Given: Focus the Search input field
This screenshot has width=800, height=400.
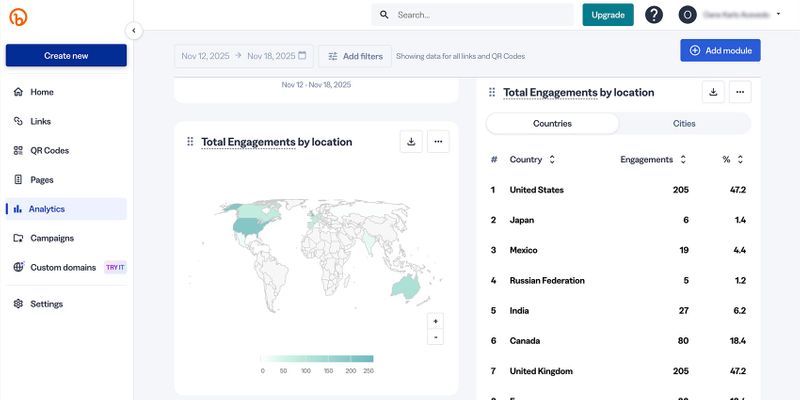Looking at the screenshot, I should 480,15.
